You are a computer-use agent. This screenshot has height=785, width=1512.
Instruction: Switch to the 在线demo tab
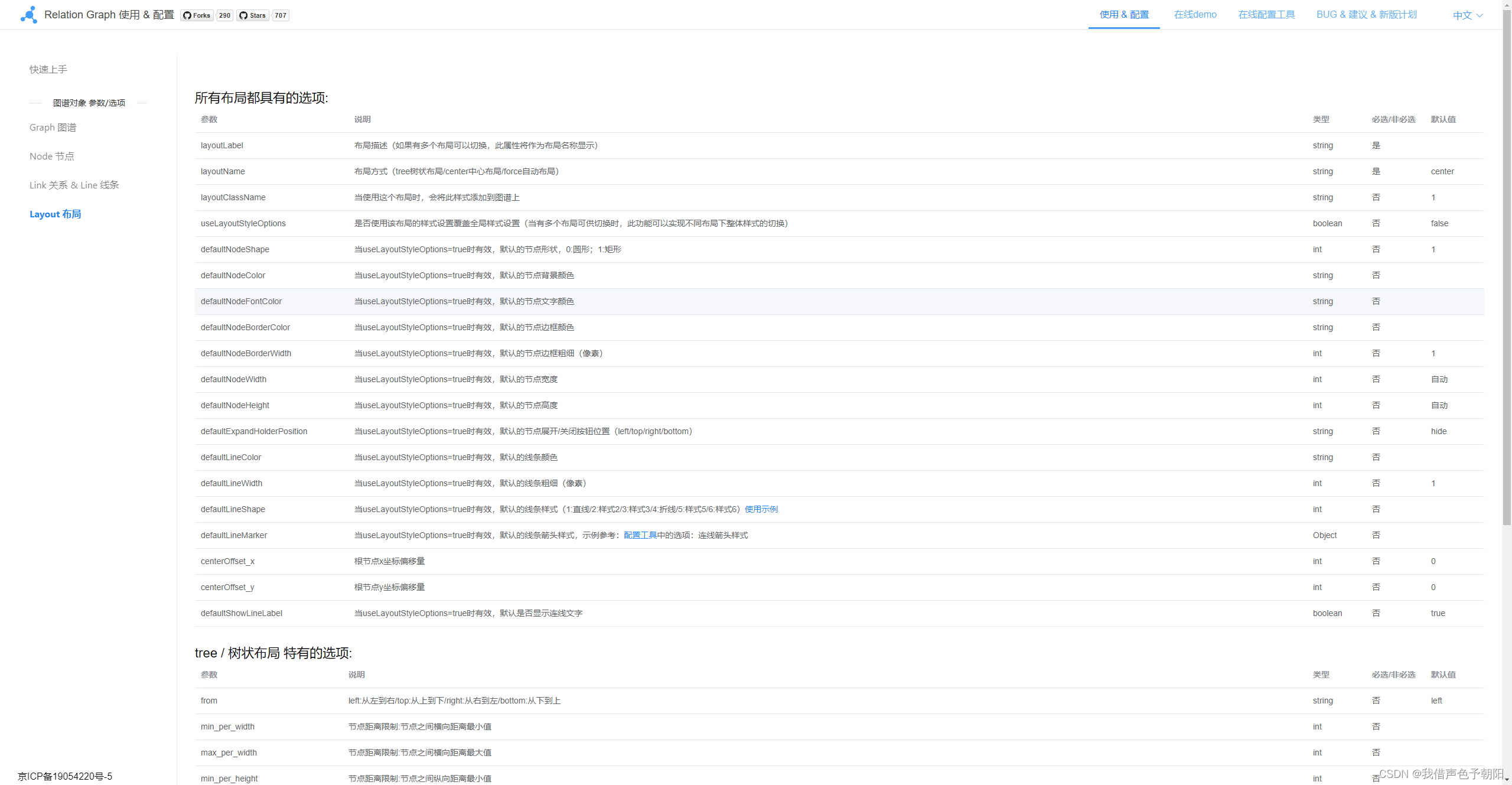[x=1195, y=14]
